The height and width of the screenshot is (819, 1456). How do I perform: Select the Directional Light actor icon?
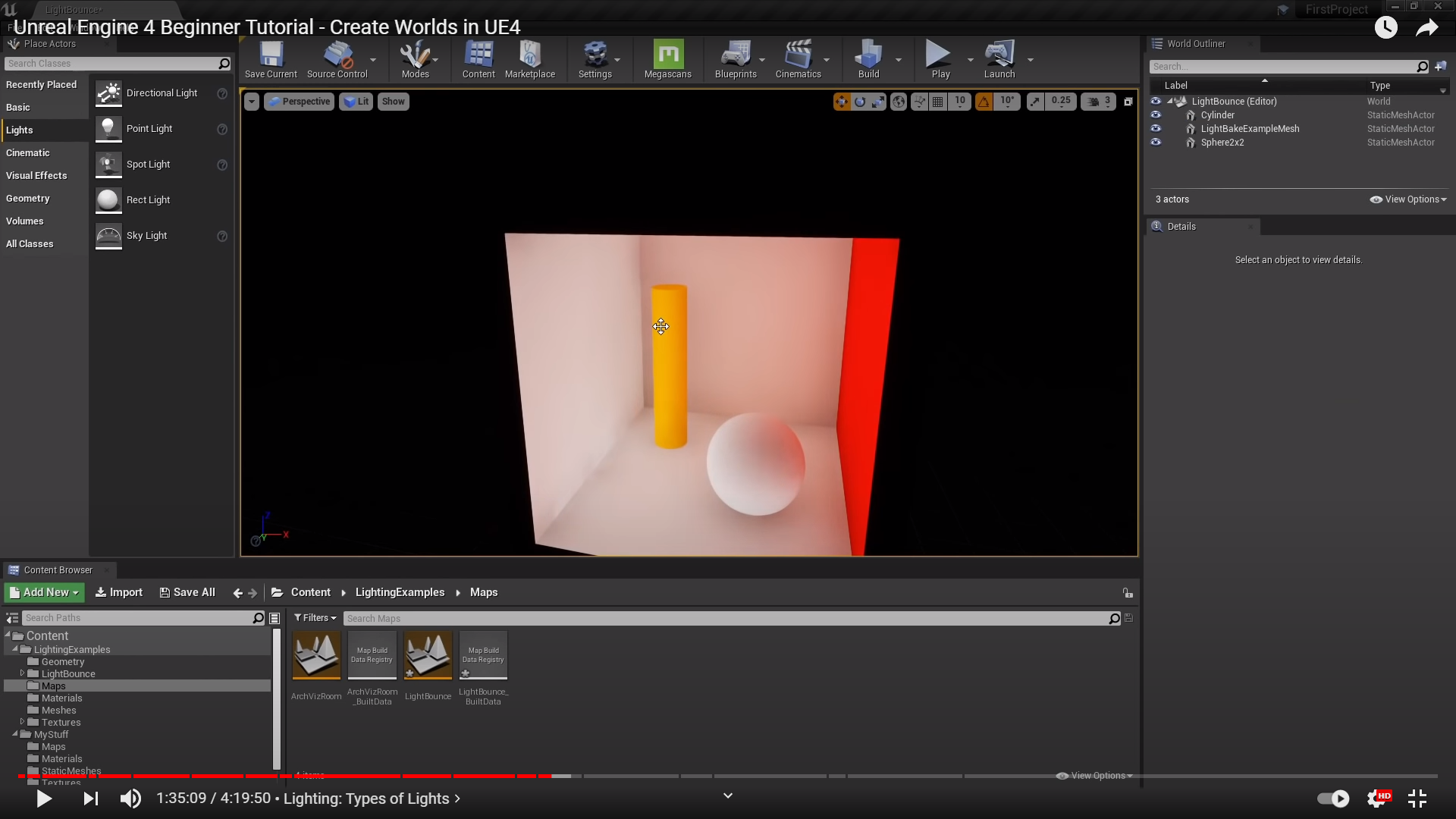coord(108,93)
